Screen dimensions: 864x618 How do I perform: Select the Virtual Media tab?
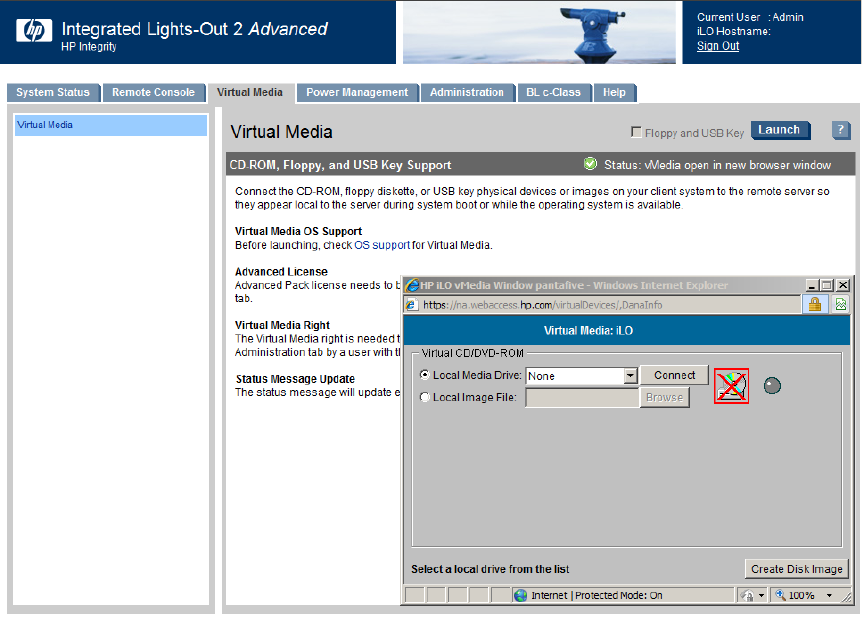click(250, 93)
